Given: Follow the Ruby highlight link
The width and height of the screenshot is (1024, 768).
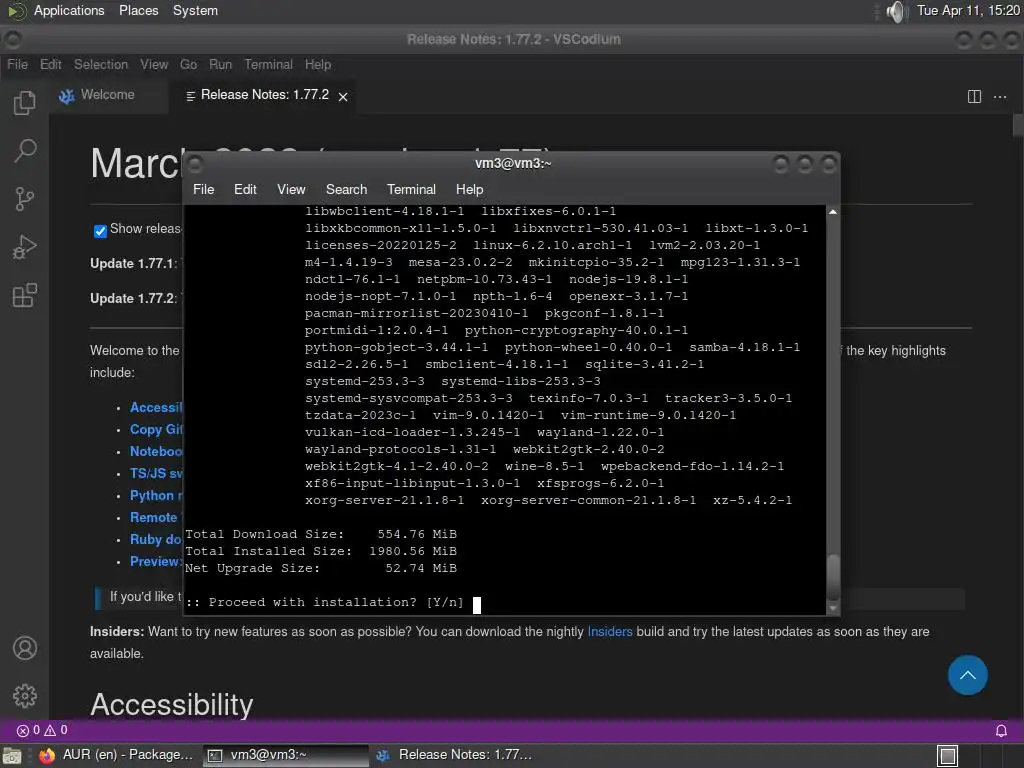Looking at the screenshot, I should (155, 539).
